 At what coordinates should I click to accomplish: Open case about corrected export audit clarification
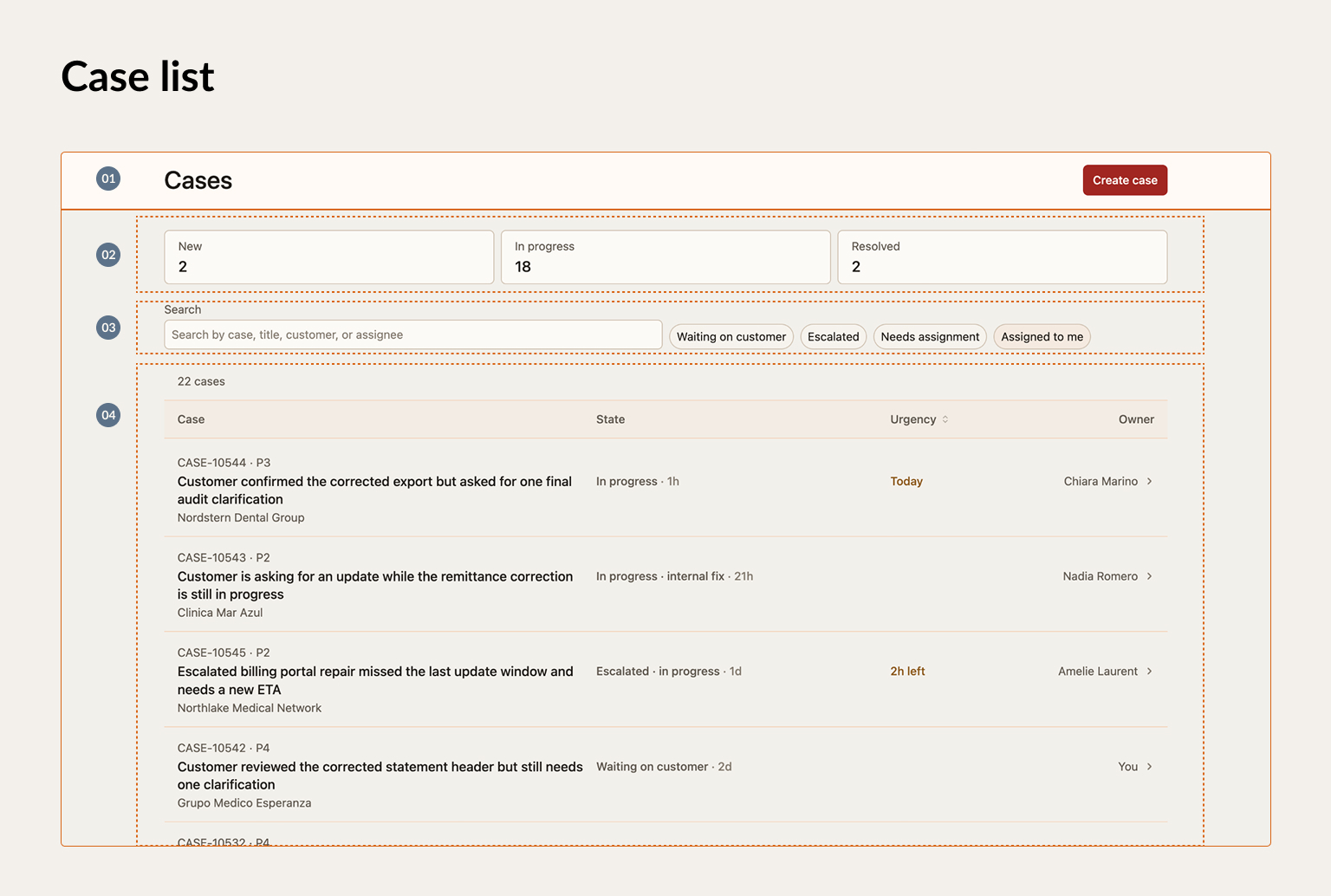(x=374, y=490)
